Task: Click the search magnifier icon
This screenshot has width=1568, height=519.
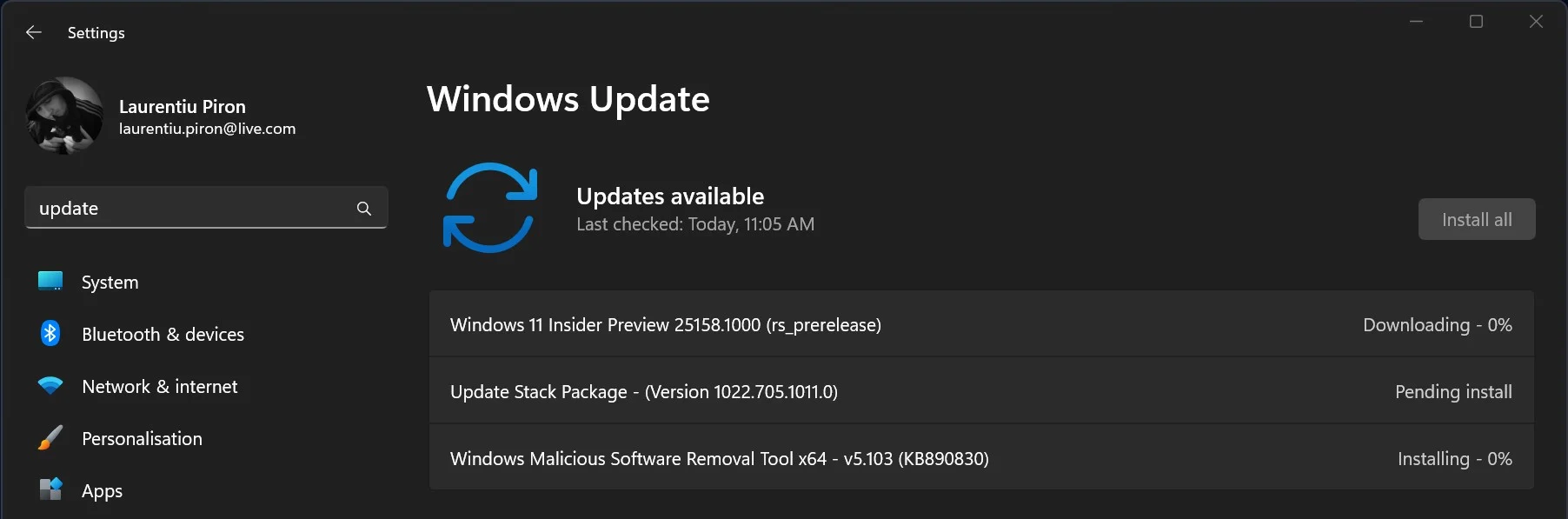Action: 364,209
